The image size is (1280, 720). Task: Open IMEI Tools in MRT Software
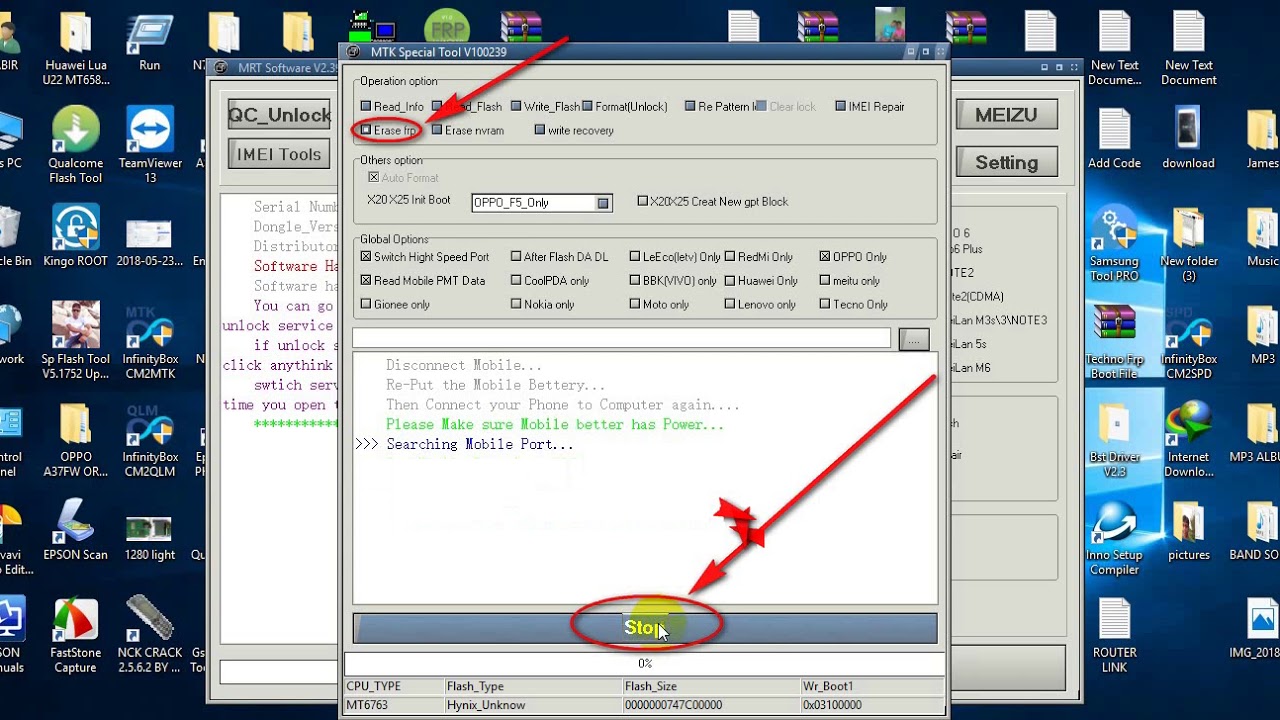[x=280, y=154]
